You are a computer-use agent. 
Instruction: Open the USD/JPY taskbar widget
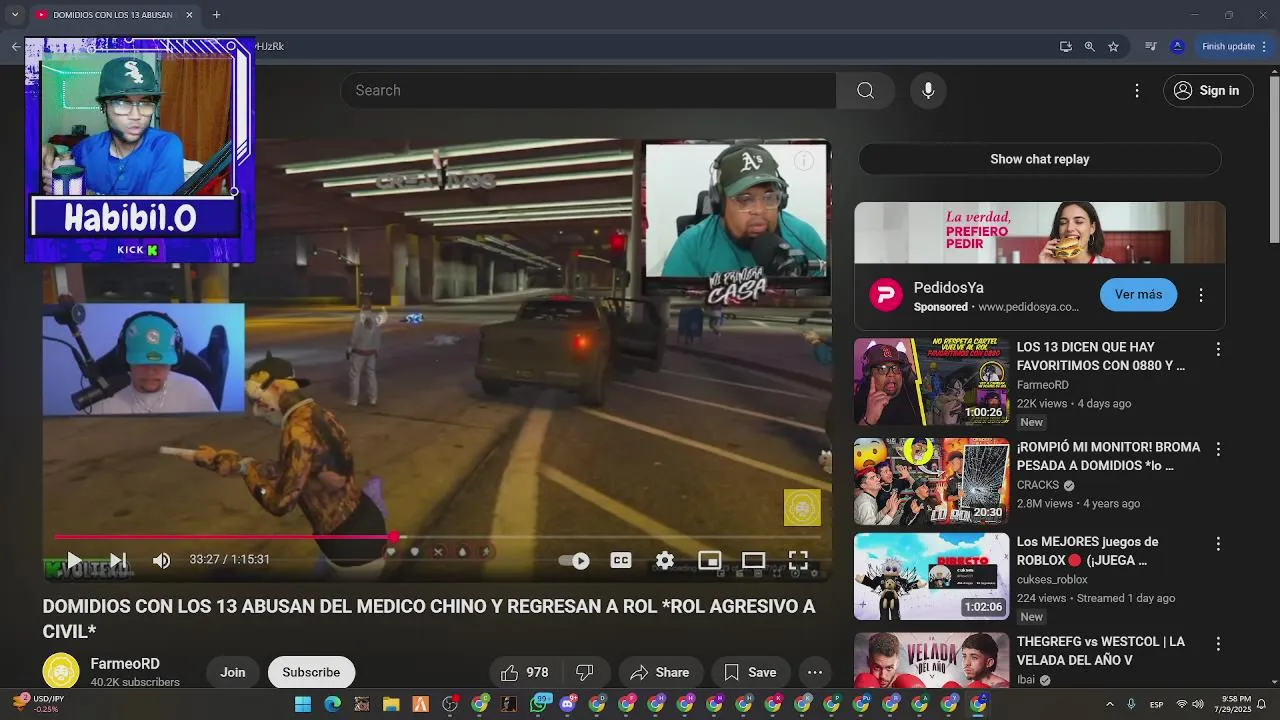39,704
